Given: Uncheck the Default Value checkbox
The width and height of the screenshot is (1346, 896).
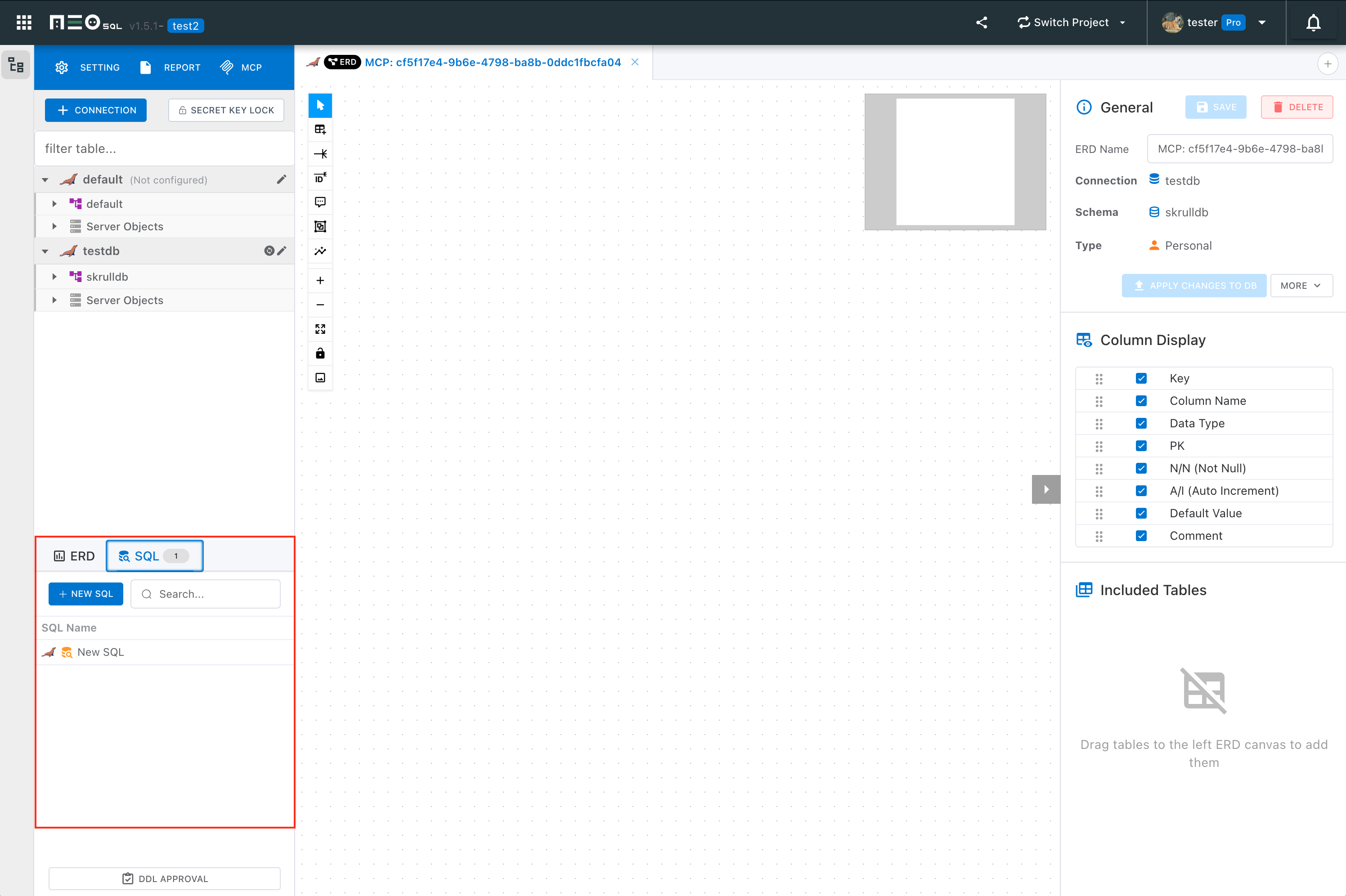Looking at the screenshot, I should click(x=1141, y=513).
